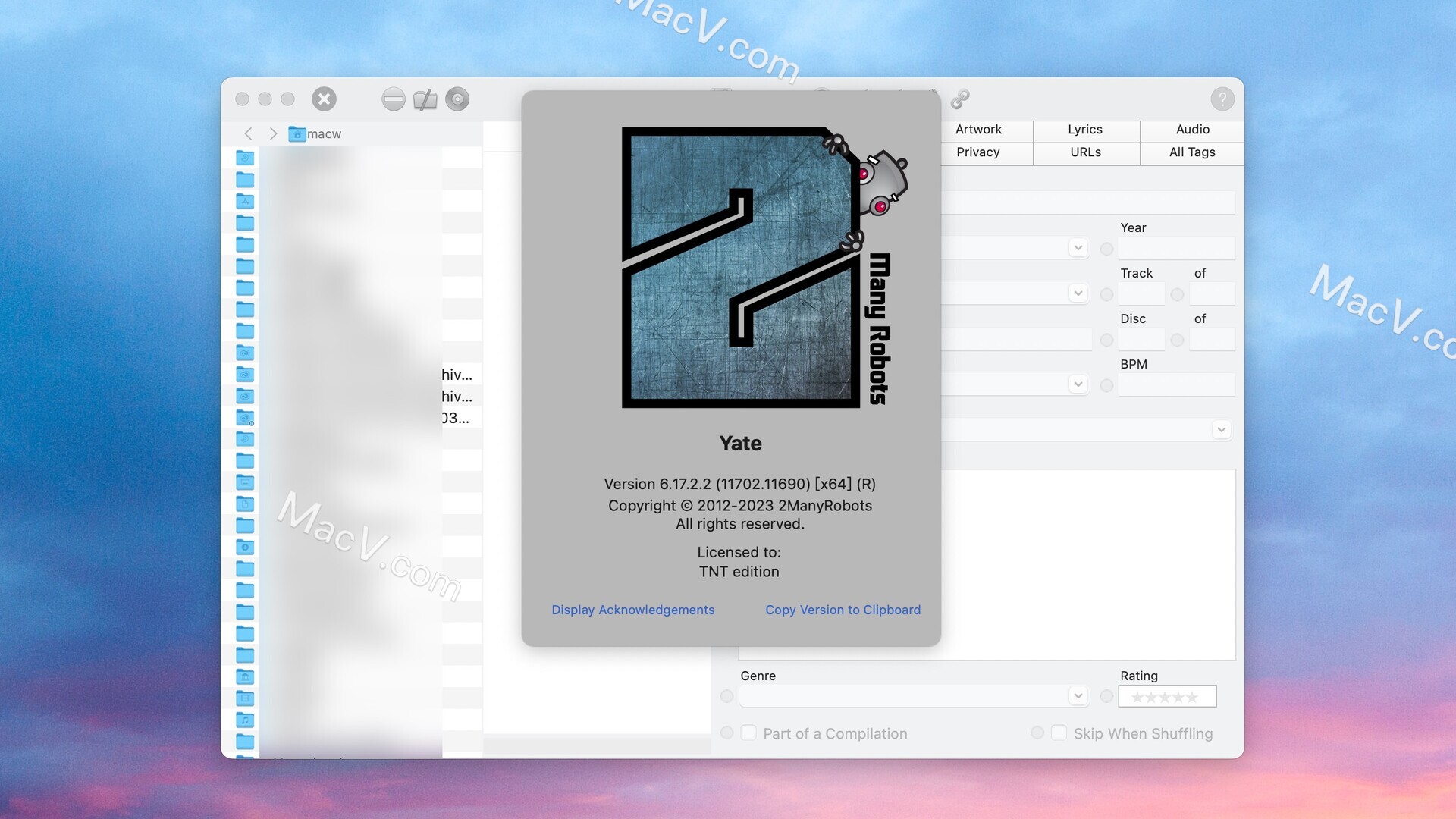The image size is (1456, 819).
Task: Switch to the URLs tab
Action: point(1085,152)
